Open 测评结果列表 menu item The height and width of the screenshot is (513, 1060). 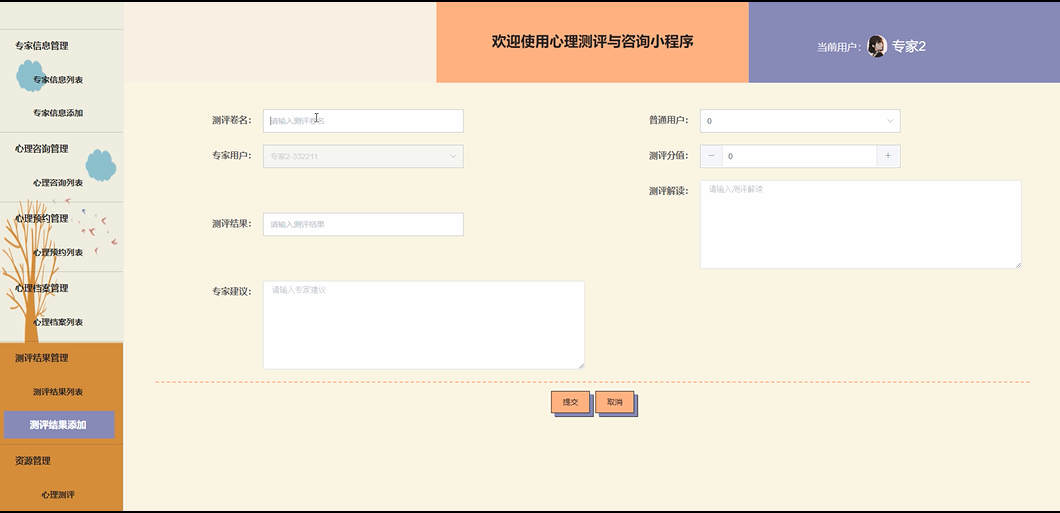tap(58, 392)
